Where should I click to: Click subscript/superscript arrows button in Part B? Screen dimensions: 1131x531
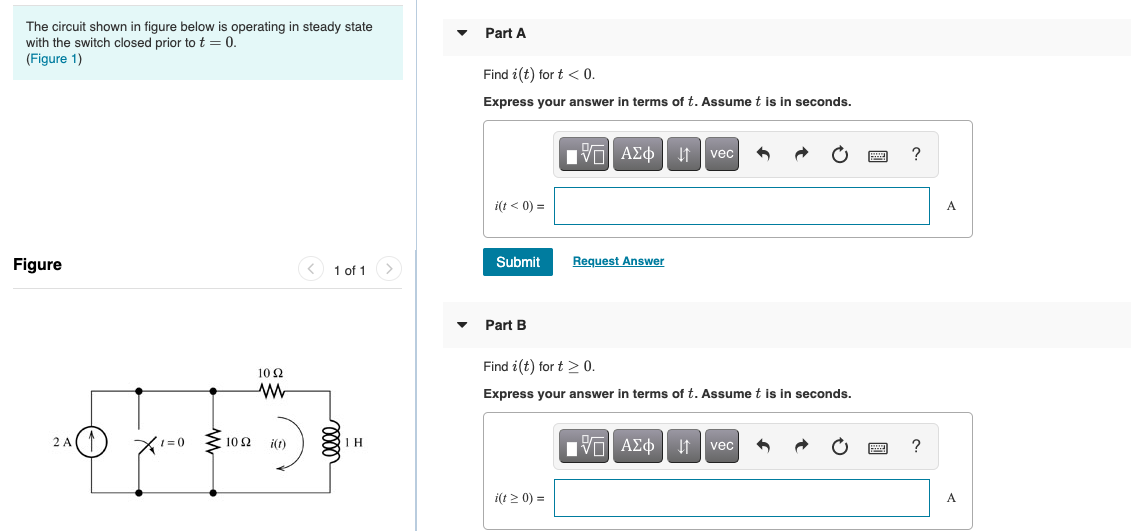pyautogui.click(x=685, y=446)
